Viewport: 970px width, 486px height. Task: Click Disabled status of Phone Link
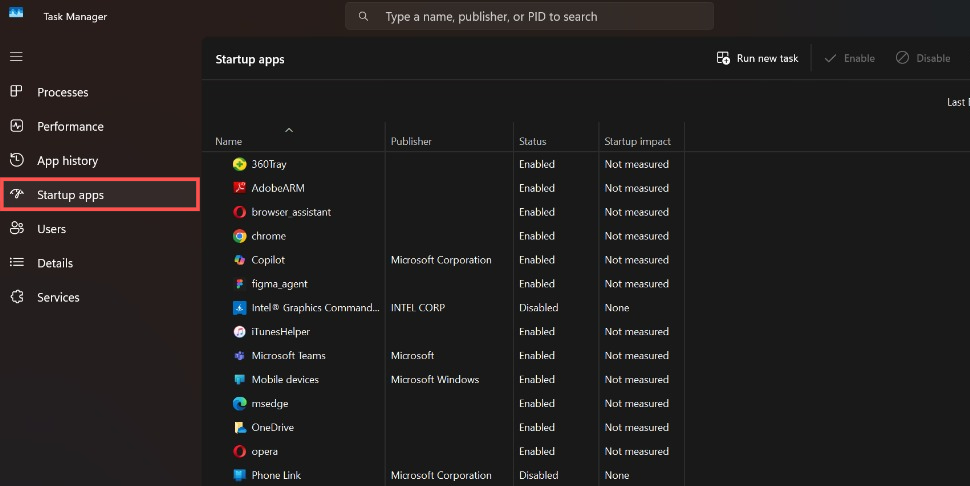(538, 475)
